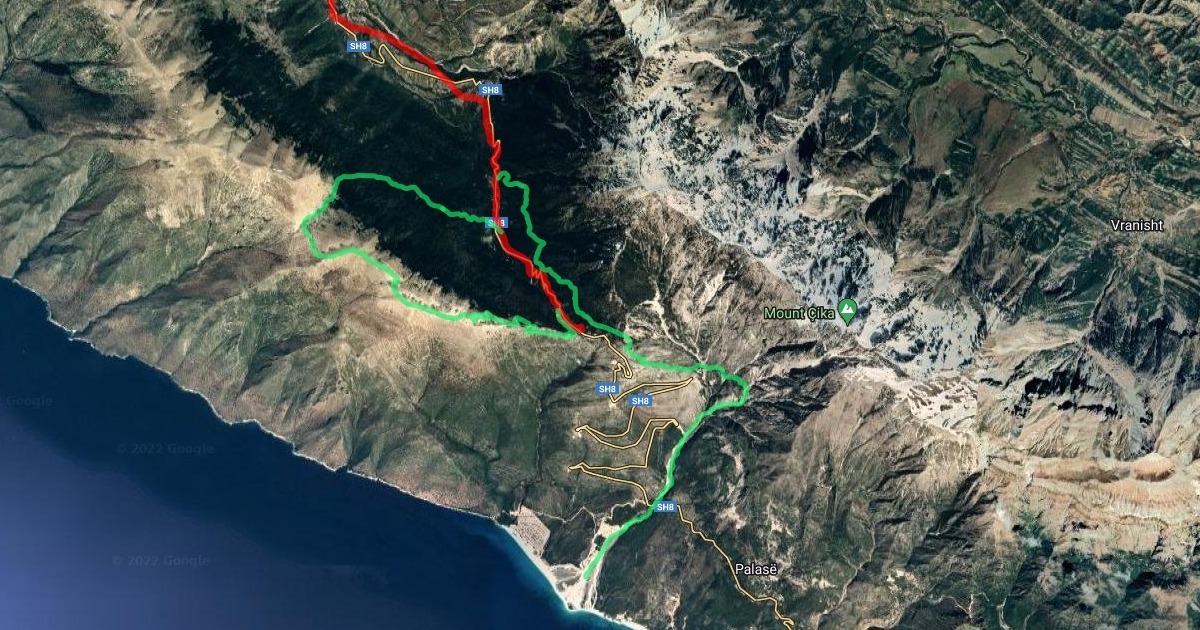Click the SH8 badge directly above Palasë

666,508
